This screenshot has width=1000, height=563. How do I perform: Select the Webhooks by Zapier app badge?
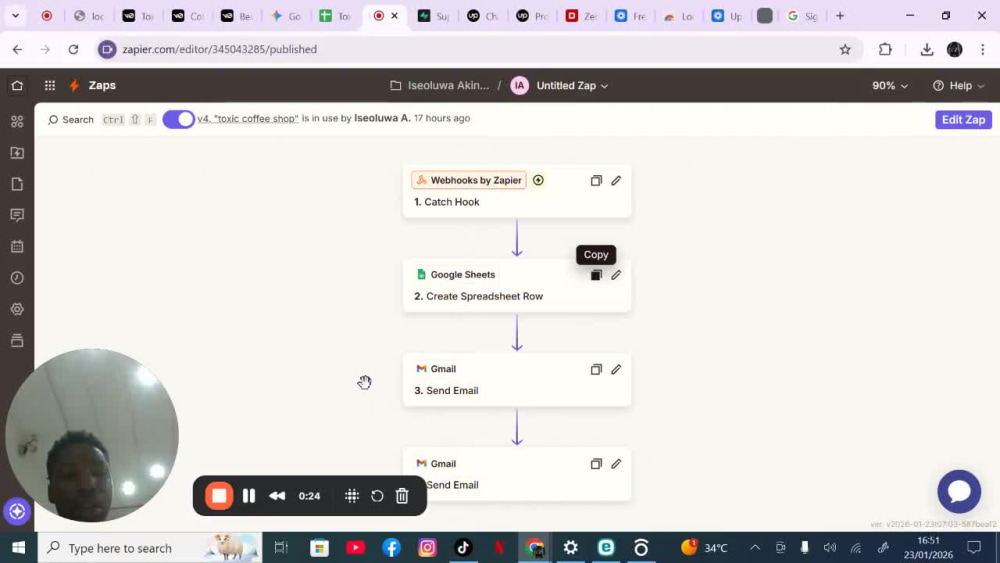tap(469, 180)
